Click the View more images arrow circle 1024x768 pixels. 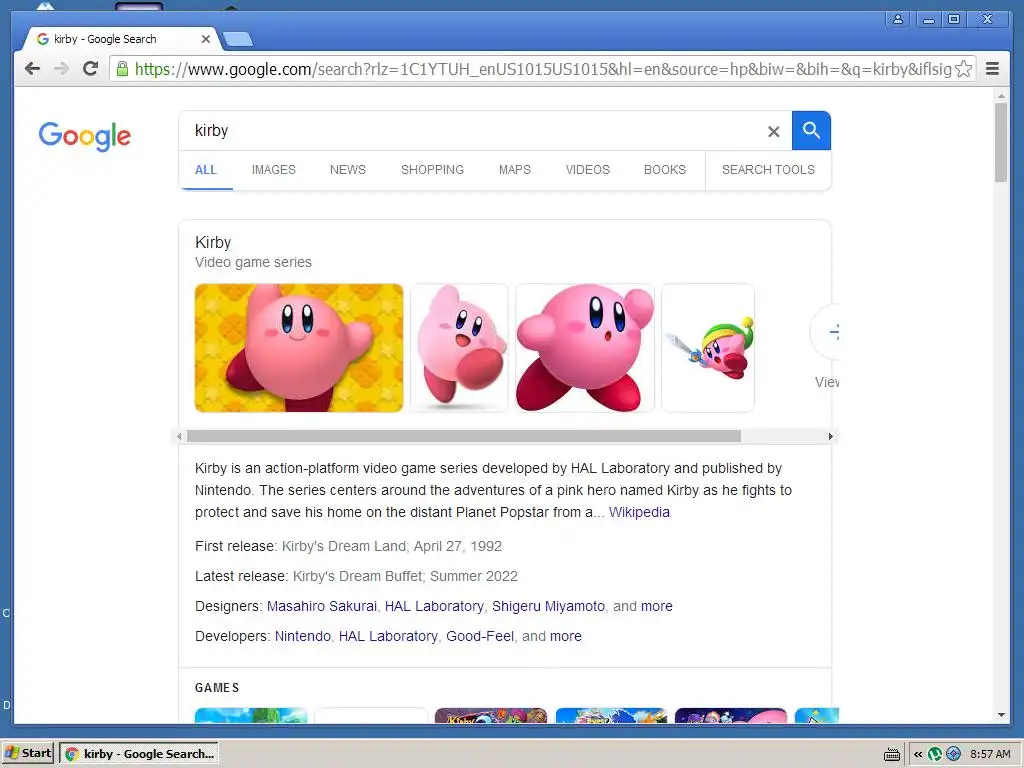coord(827,332)
